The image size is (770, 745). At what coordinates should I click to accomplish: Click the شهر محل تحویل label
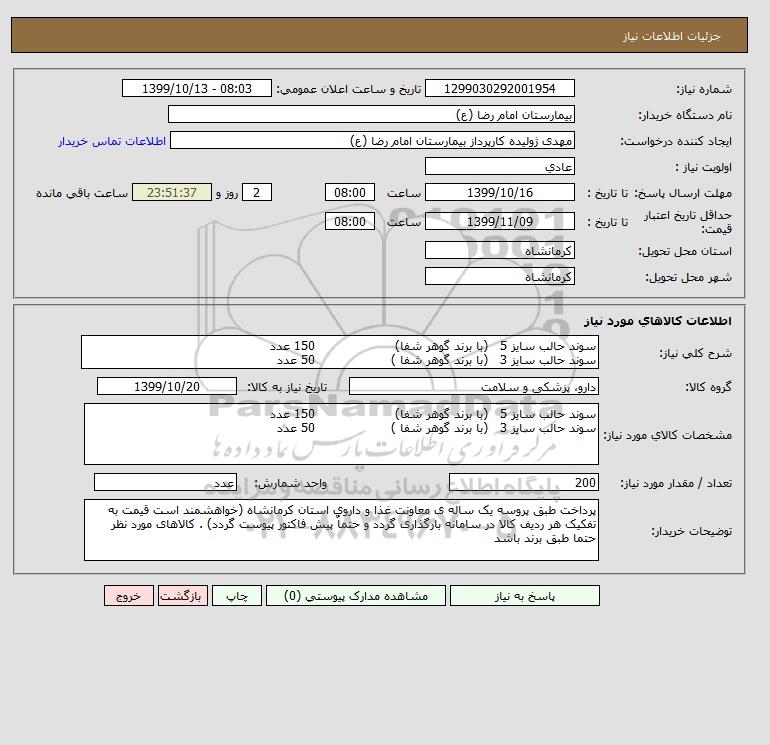coord(688,277)
